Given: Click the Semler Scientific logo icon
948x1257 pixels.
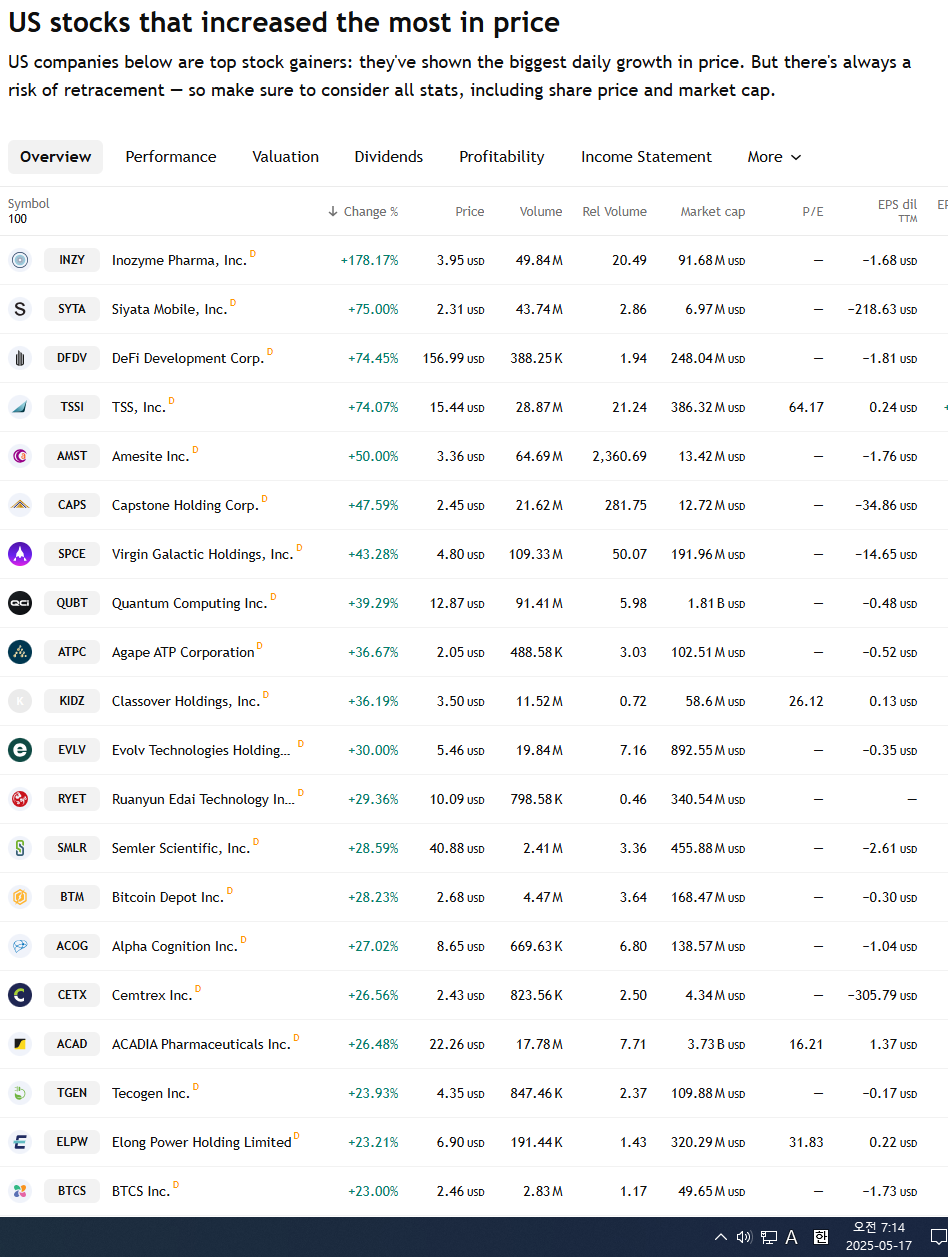Looking at the screenshot, I should (x=20, y=848).
